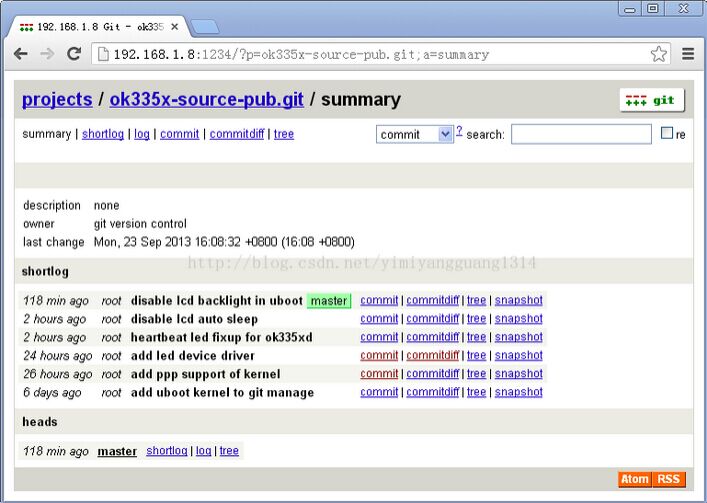
Task: Click the green master branch tag
Action: (329, 301)
